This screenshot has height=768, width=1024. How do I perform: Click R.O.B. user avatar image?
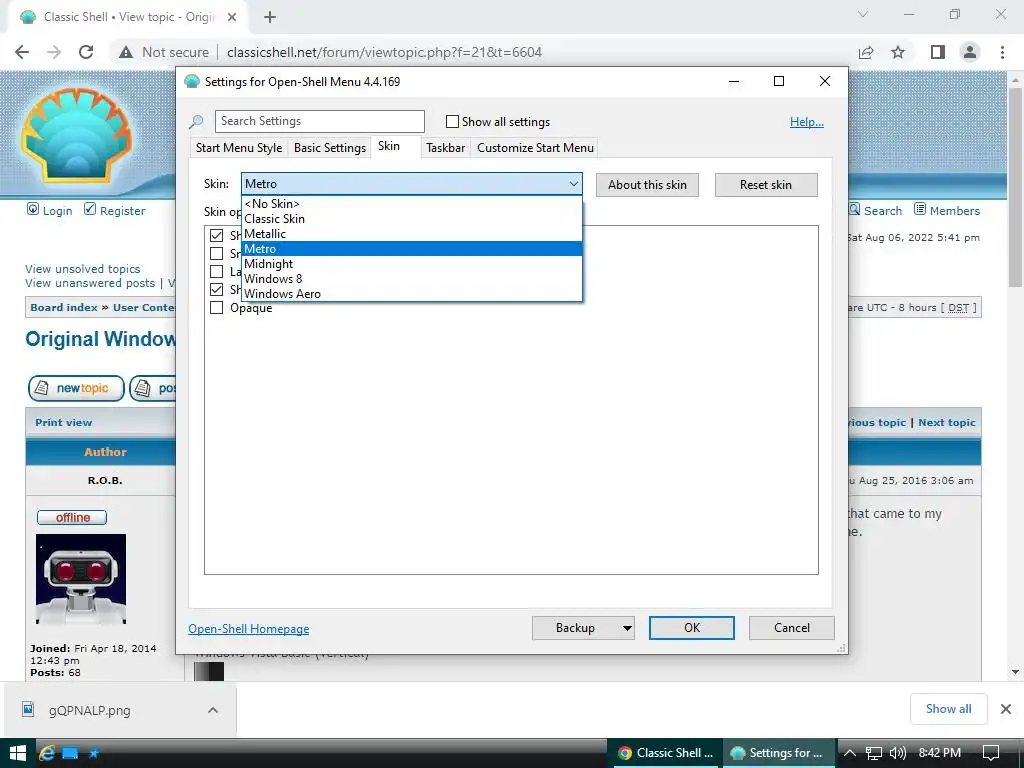click(x=81, y=579)
